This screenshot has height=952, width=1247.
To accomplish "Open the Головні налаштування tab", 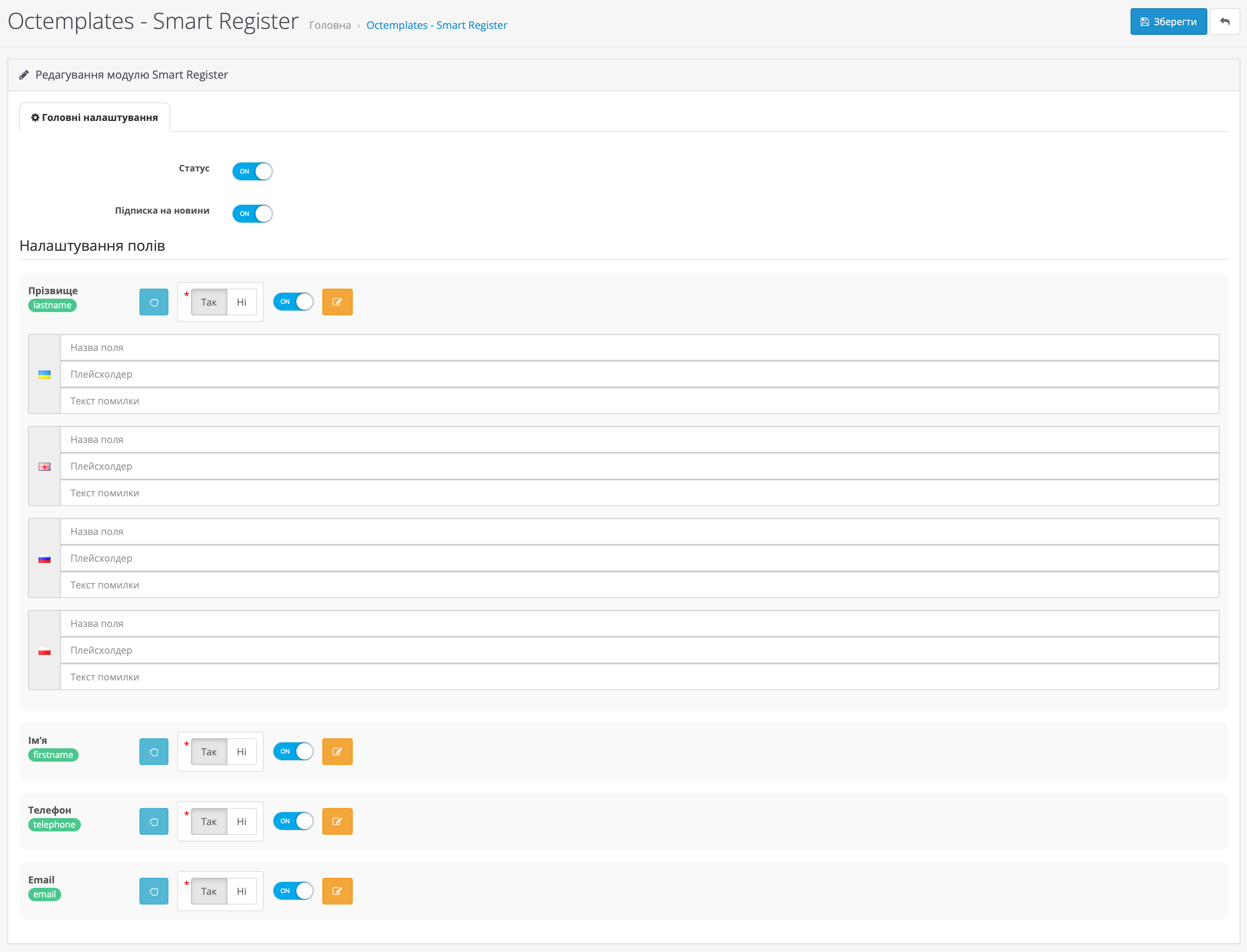I will coord(95,117).
